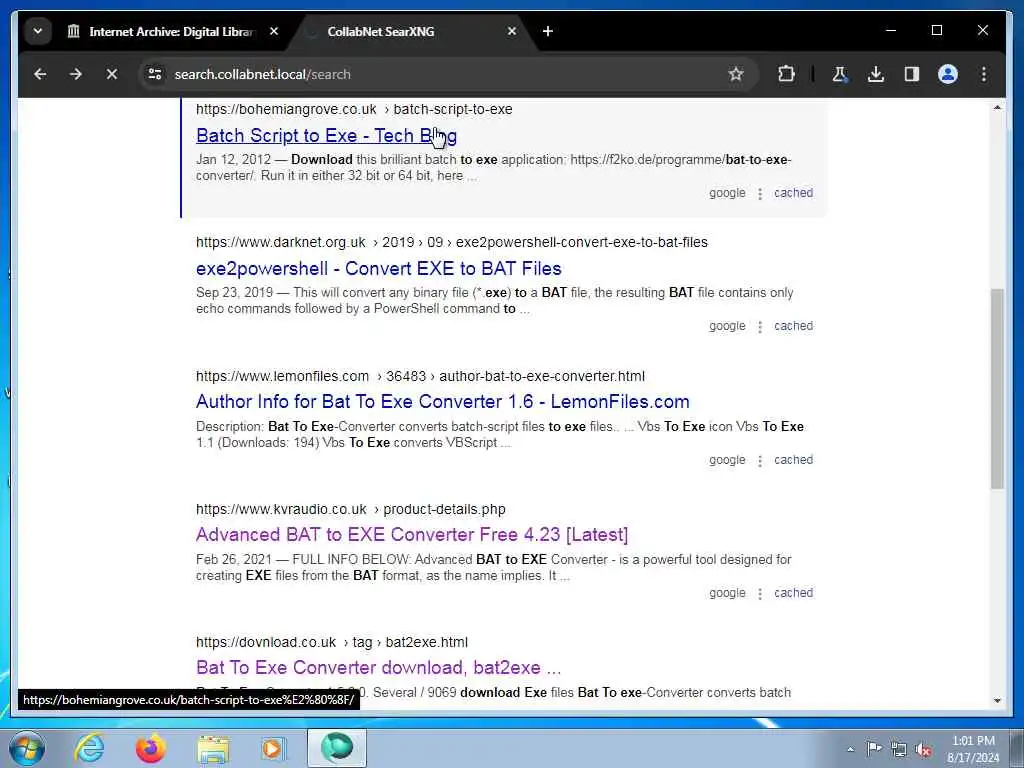Open Batch Script to Exe - Tech Blog result
1024x768 pixels.
pyautogui.click(x=327, y=136)
